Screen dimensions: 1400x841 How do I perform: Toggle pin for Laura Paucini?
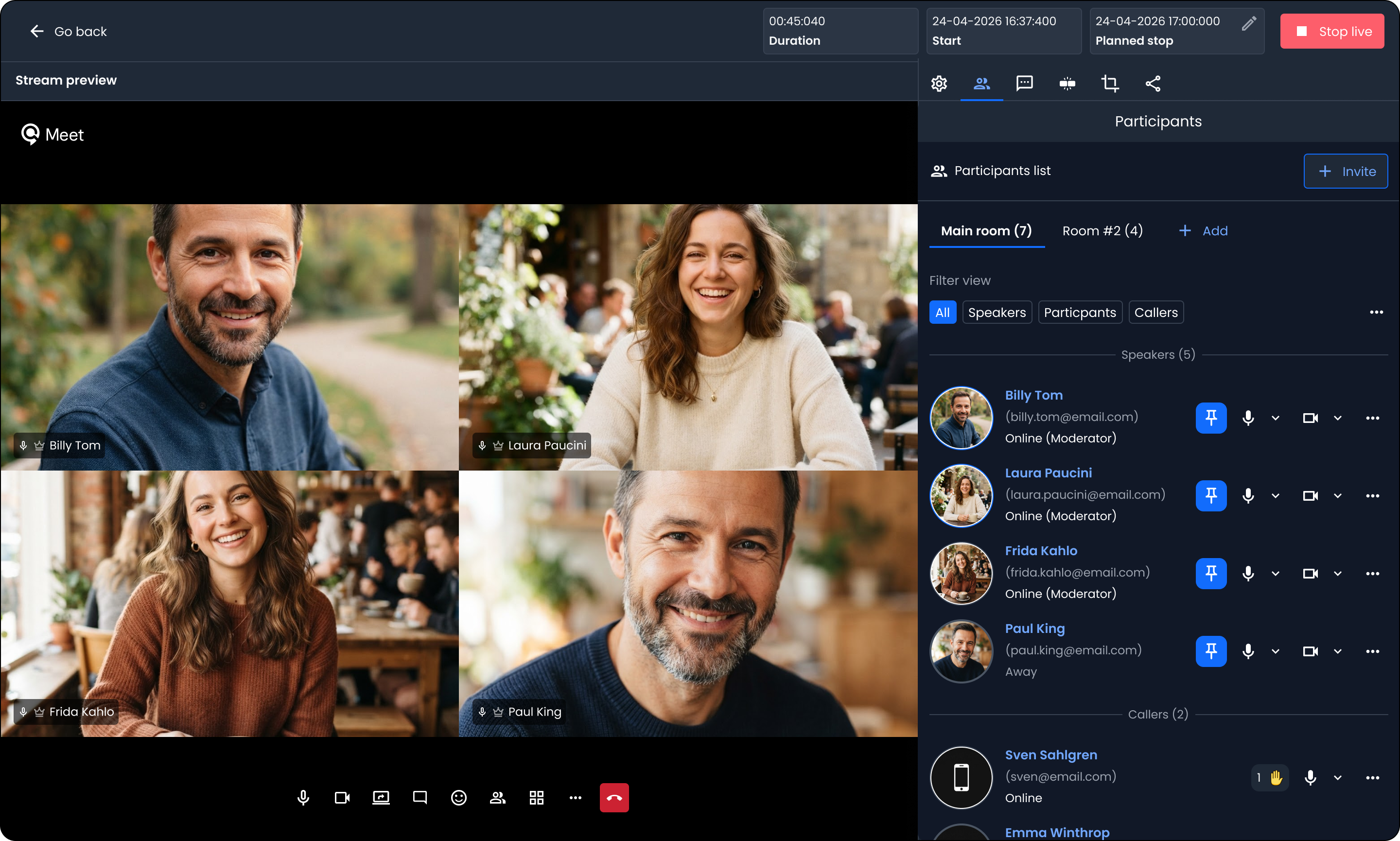click(1211, 496)
